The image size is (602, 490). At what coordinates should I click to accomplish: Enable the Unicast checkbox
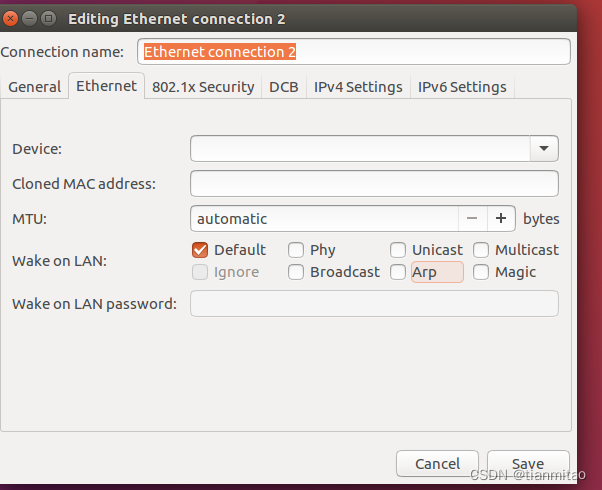click(x=398, y=250)
